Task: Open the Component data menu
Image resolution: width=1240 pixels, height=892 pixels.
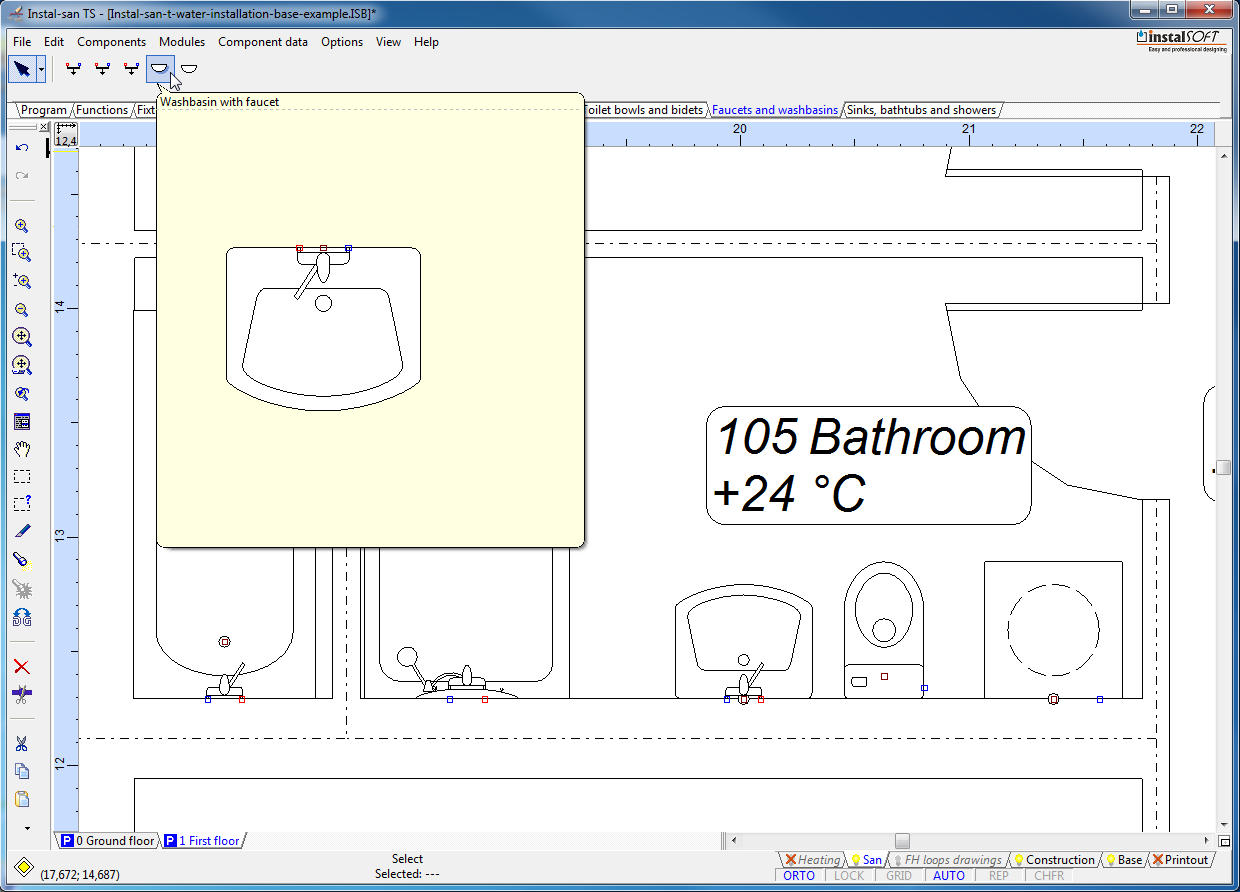Action: 263,42
